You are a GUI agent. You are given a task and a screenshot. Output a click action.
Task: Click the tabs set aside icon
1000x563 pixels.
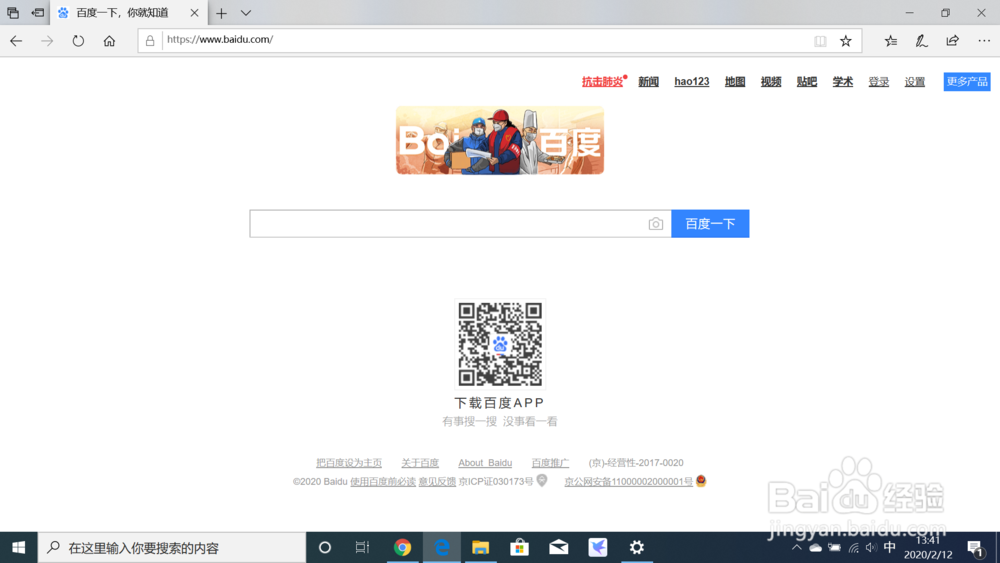tap(13, 13)
